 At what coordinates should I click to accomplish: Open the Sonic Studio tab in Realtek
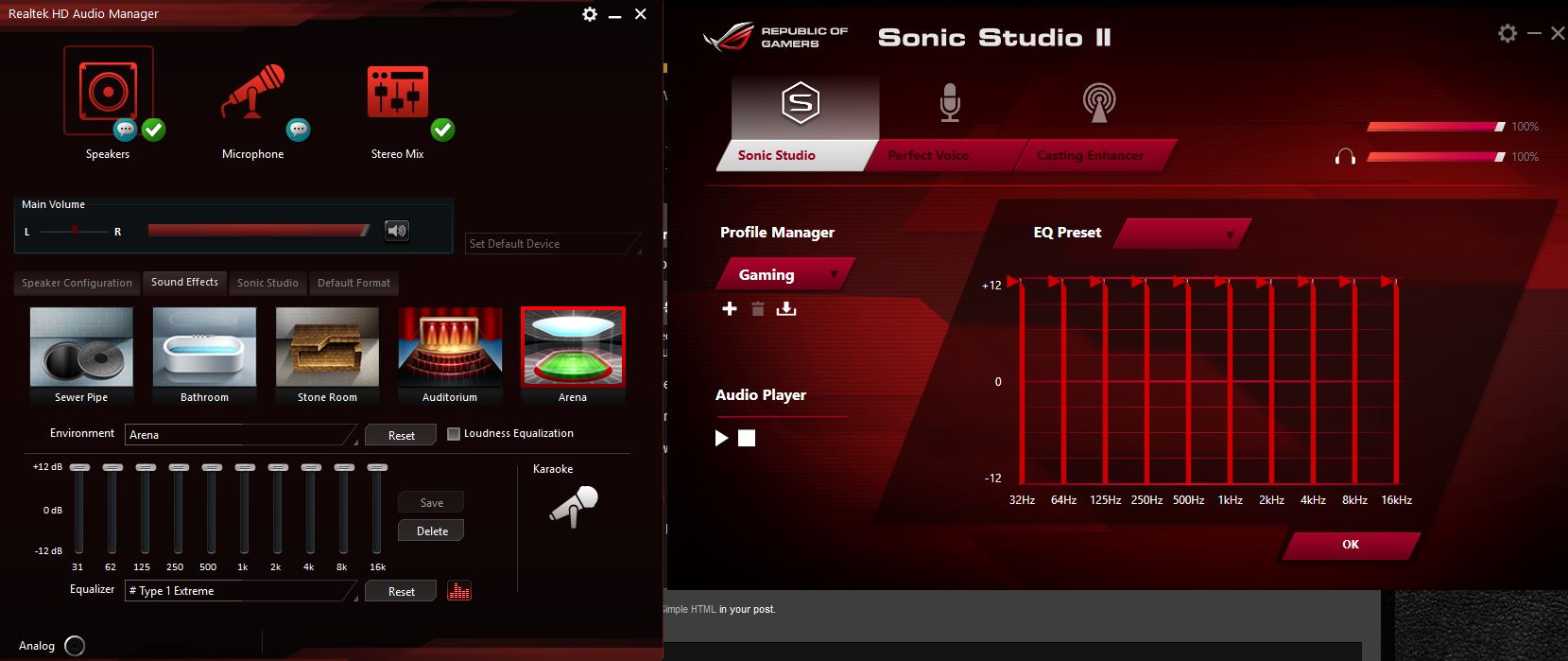(267, 283)
